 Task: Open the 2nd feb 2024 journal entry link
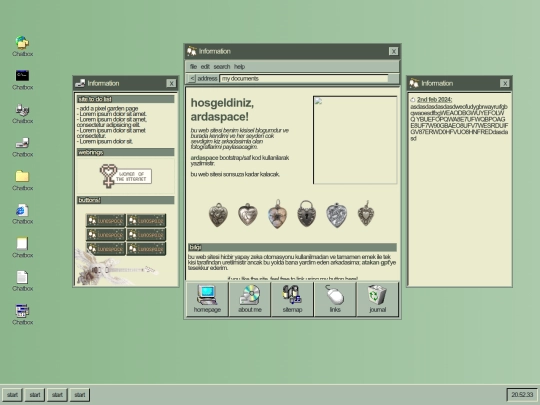point(434,100)
